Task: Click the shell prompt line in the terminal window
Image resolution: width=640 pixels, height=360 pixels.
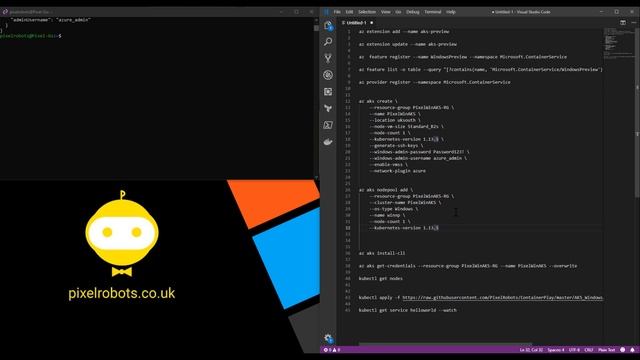Action: coord(31,36)
